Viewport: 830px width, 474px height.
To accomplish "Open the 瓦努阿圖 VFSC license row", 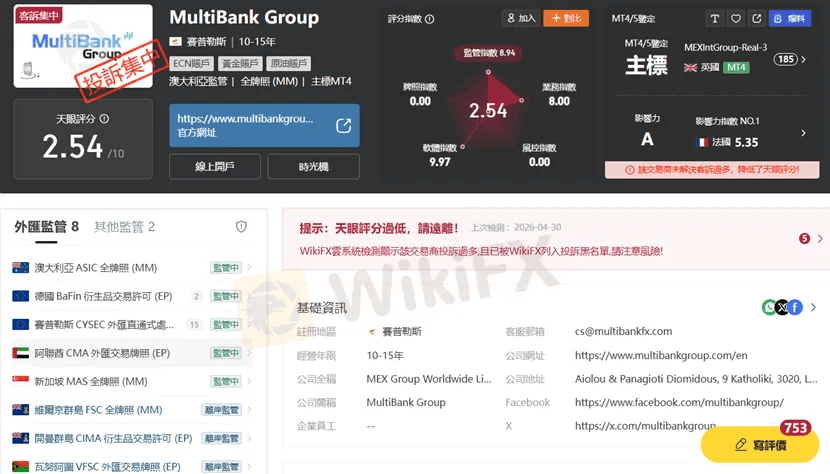I will point(132,467).
